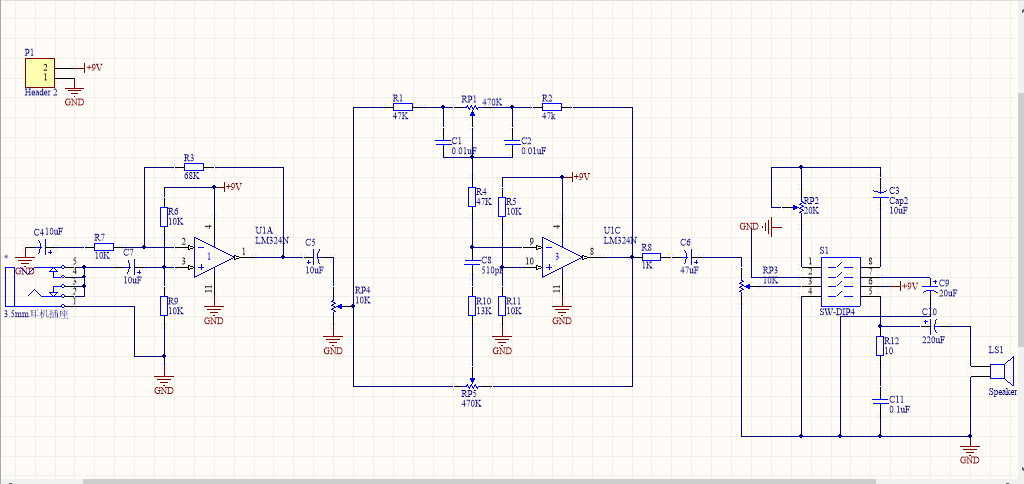
Task: Select the U1C op-amp triangle symbol
Action: click(x=562, y=257)
